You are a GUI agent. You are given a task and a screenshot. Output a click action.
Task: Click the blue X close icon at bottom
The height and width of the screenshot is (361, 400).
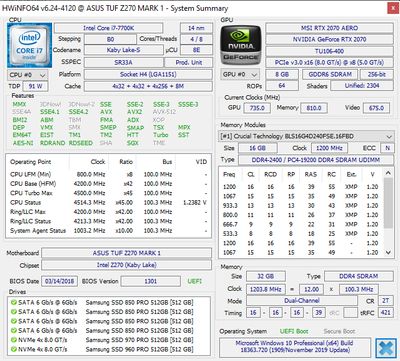386,348
